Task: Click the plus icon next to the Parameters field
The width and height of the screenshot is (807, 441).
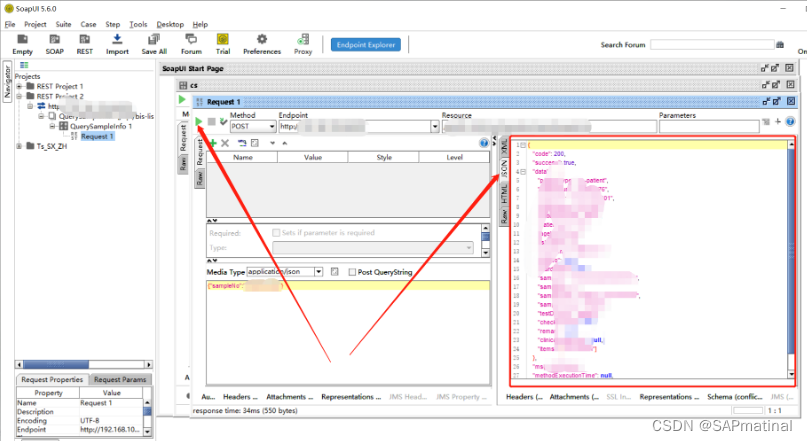Action: point(778,121)
